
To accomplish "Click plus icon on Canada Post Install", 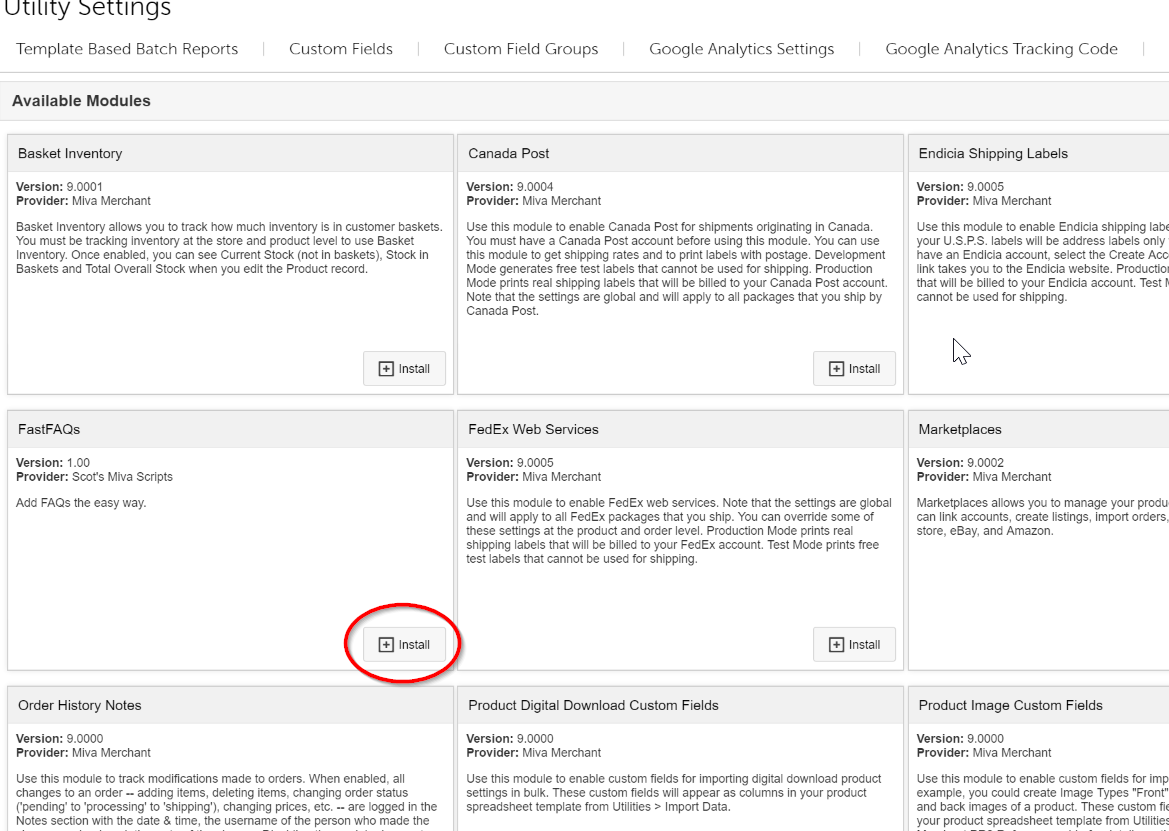I will [836, 369].
